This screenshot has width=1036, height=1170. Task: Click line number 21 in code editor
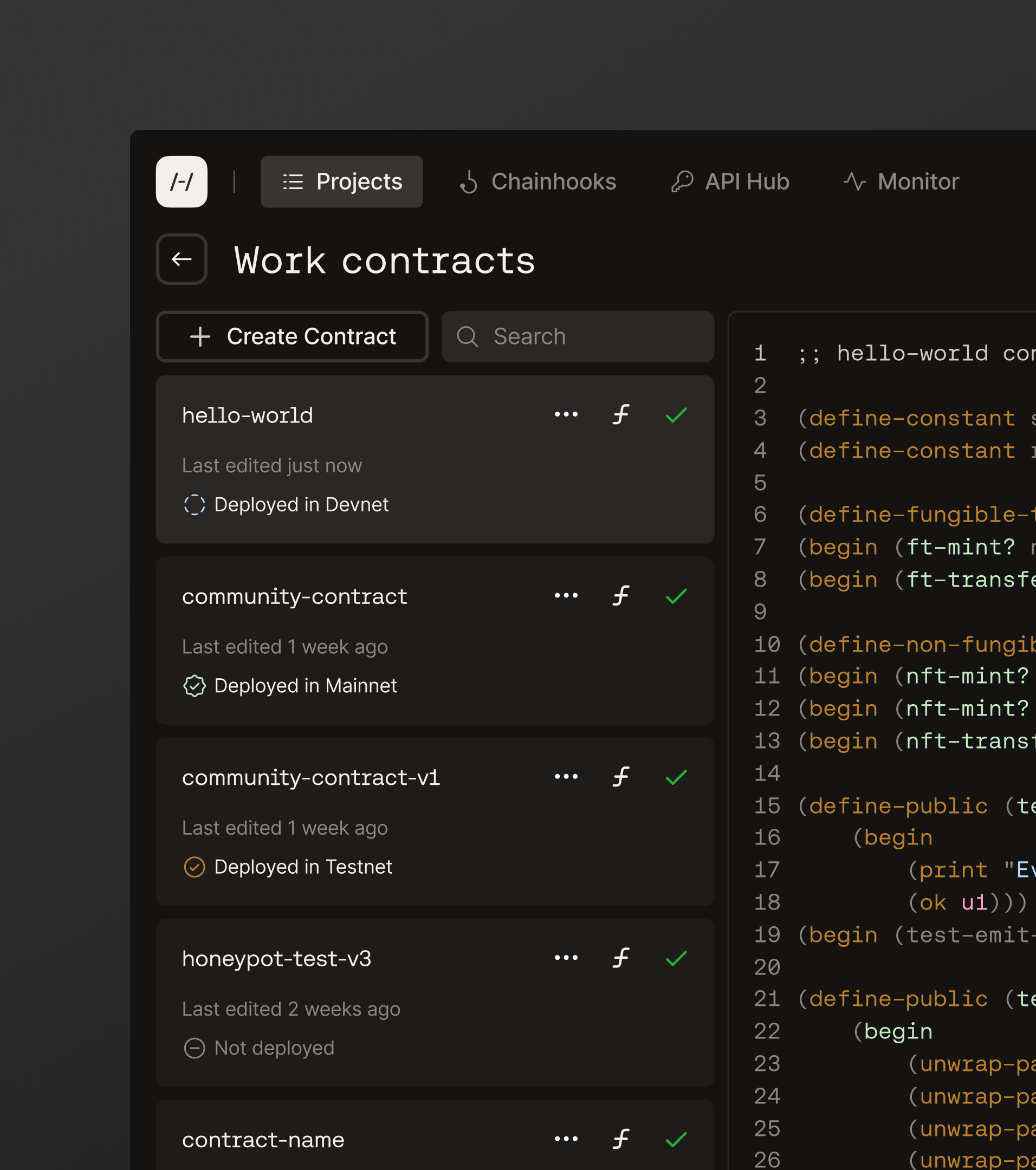tap(767, 999)
